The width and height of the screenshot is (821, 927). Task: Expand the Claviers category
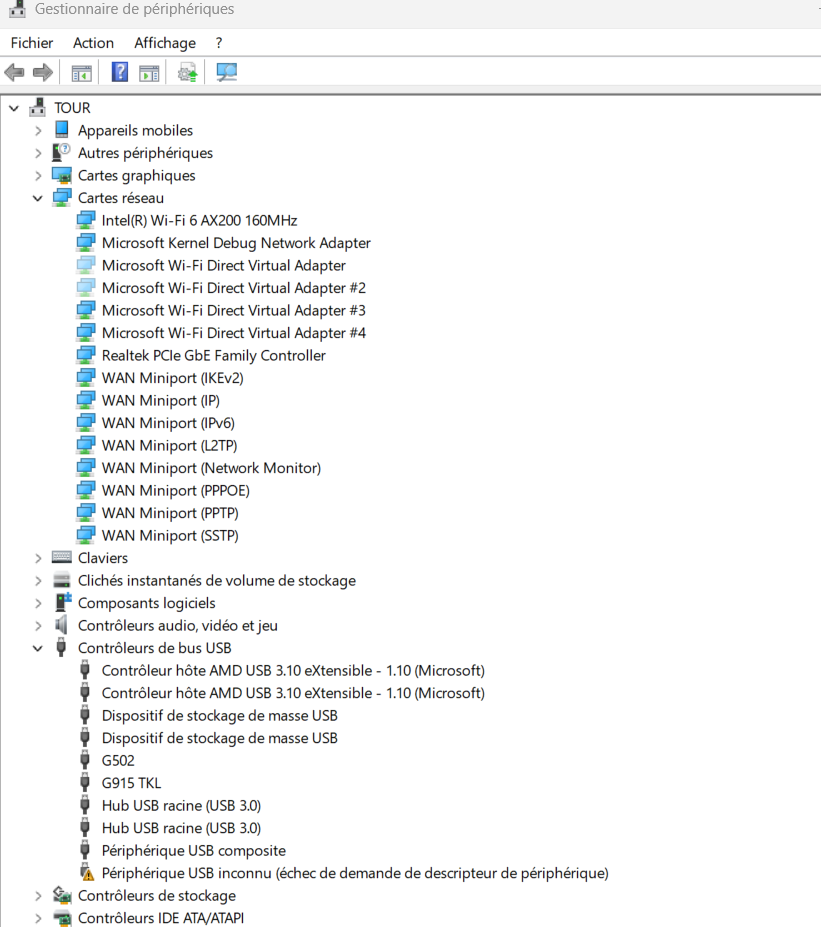tap(38, 558)
